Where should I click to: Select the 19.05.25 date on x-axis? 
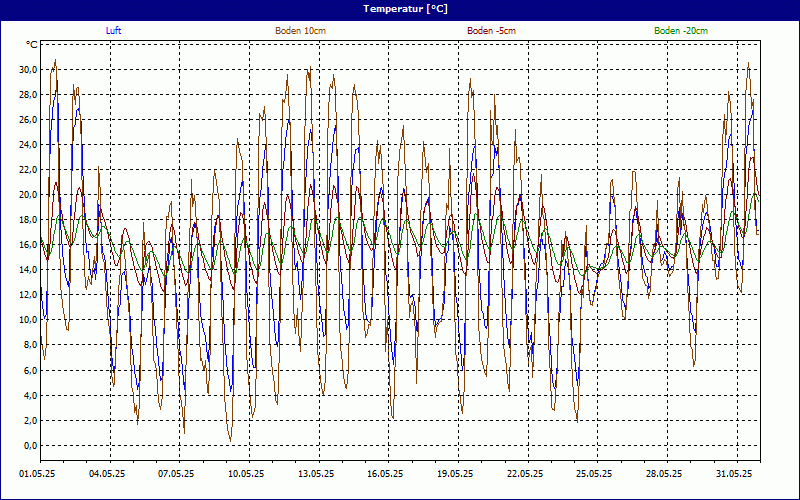click(455, 474)
